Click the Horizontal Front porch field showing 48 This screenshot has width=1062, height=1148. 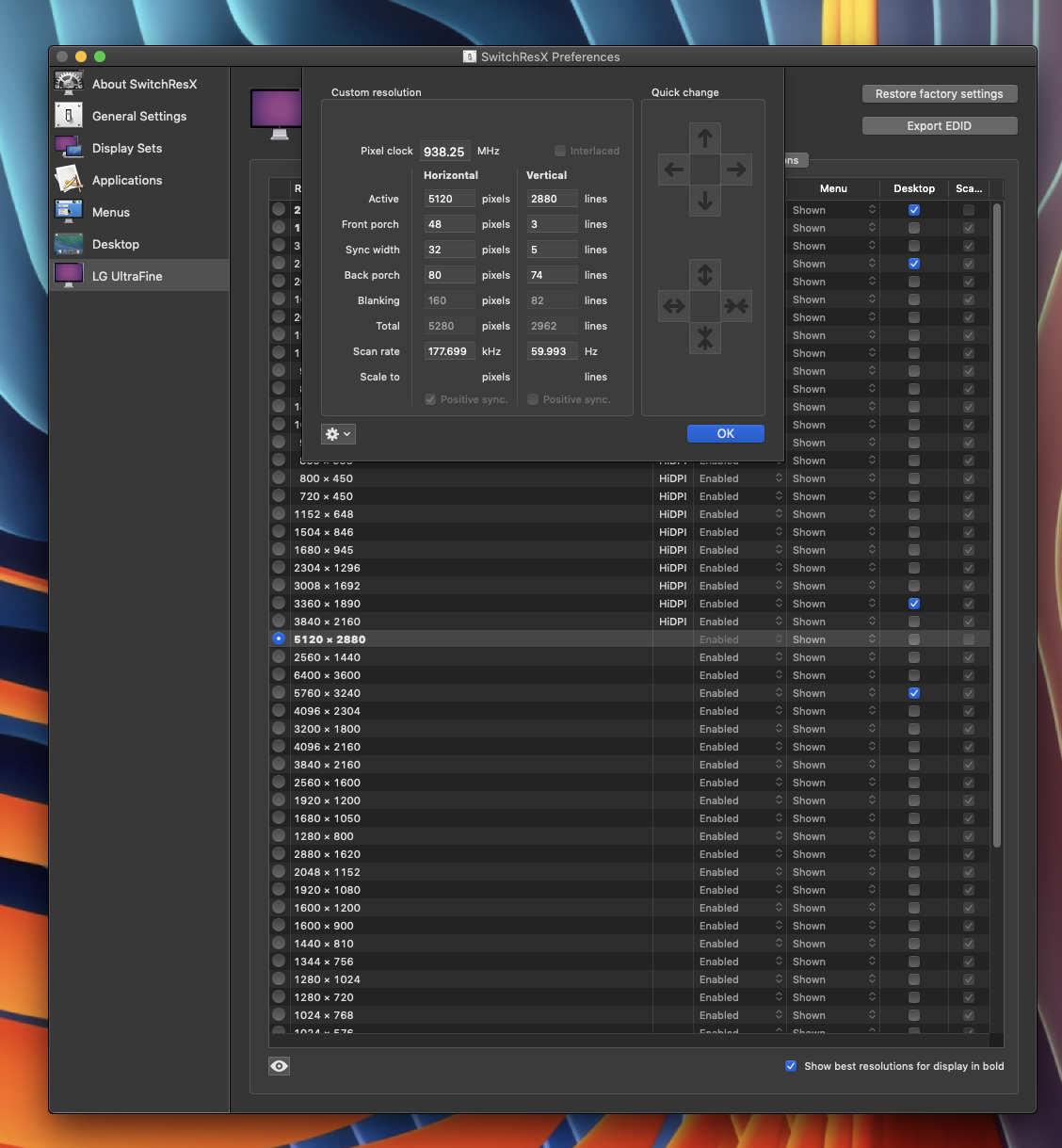pos(449,224)
